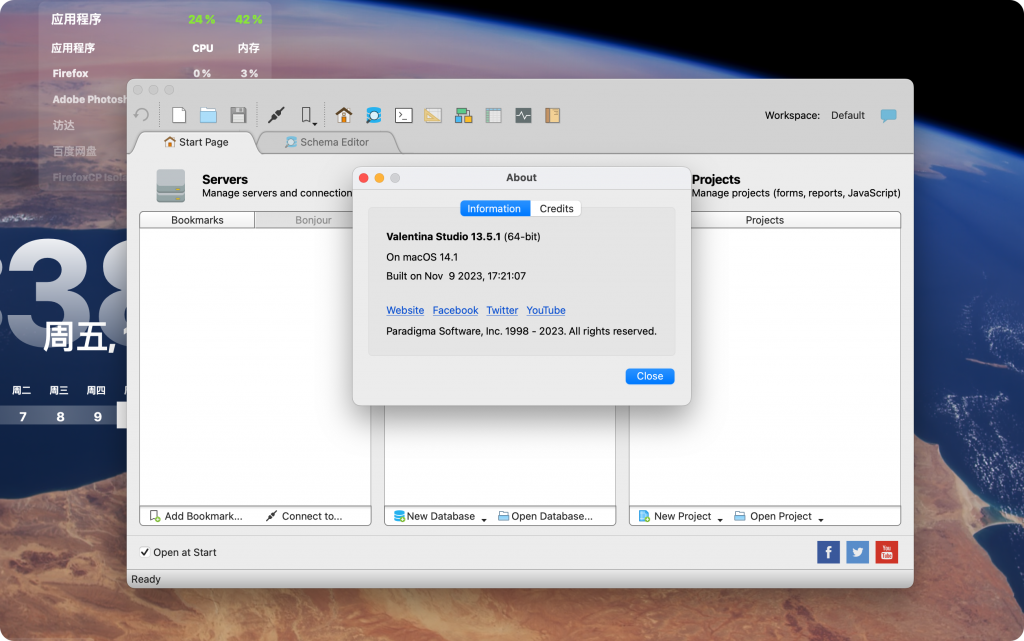Open the schema diagram toolbar icon
Screen dimensions: 1024x641
pos(462,114)
